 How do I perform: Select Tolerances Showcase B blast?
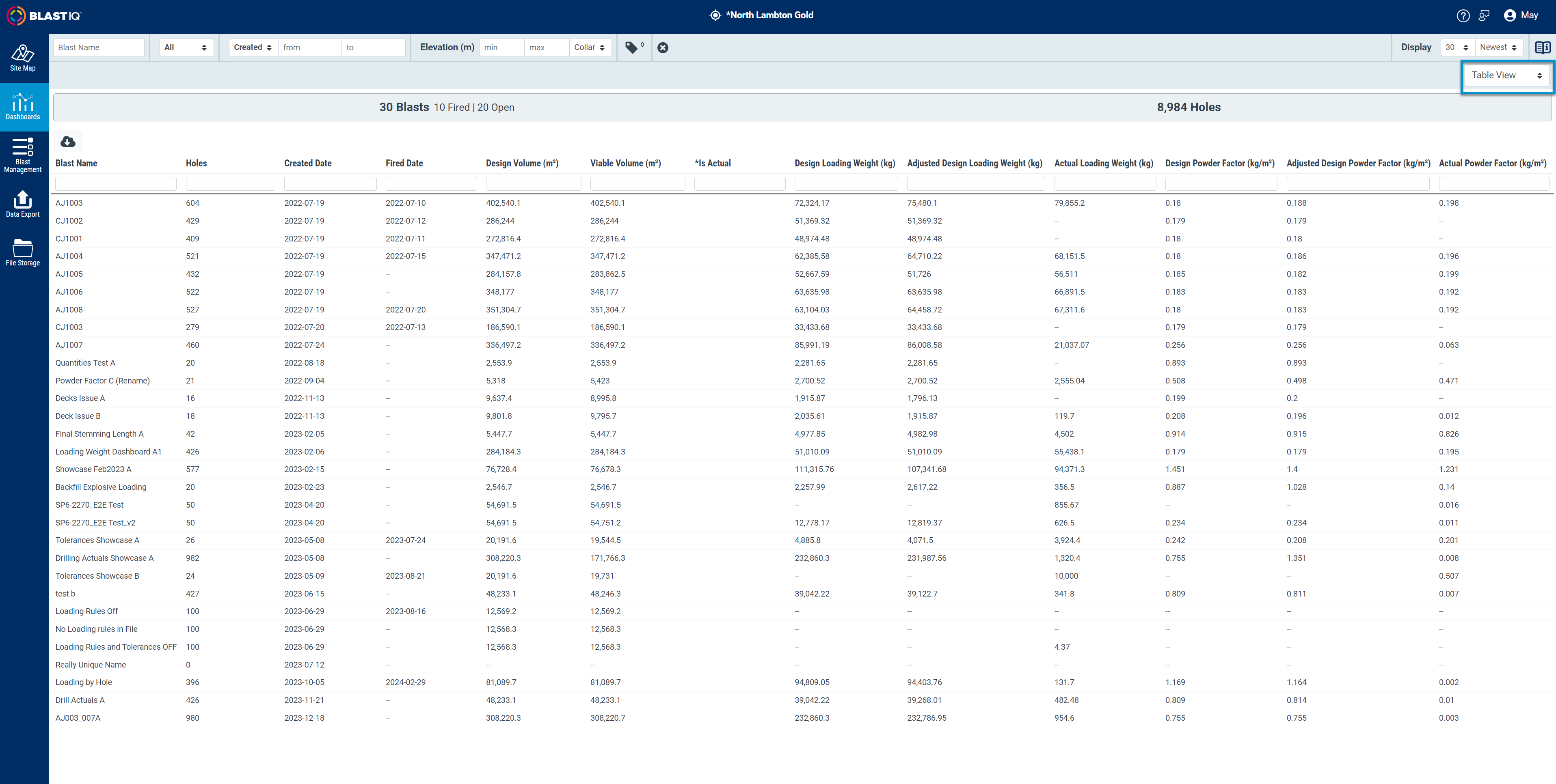pos(97,576)
